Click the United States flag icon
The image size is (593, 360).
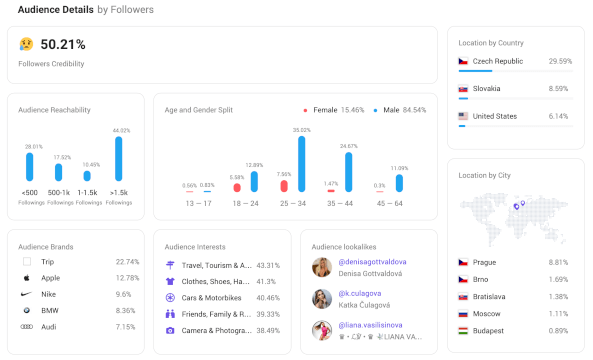pos(463,116)
